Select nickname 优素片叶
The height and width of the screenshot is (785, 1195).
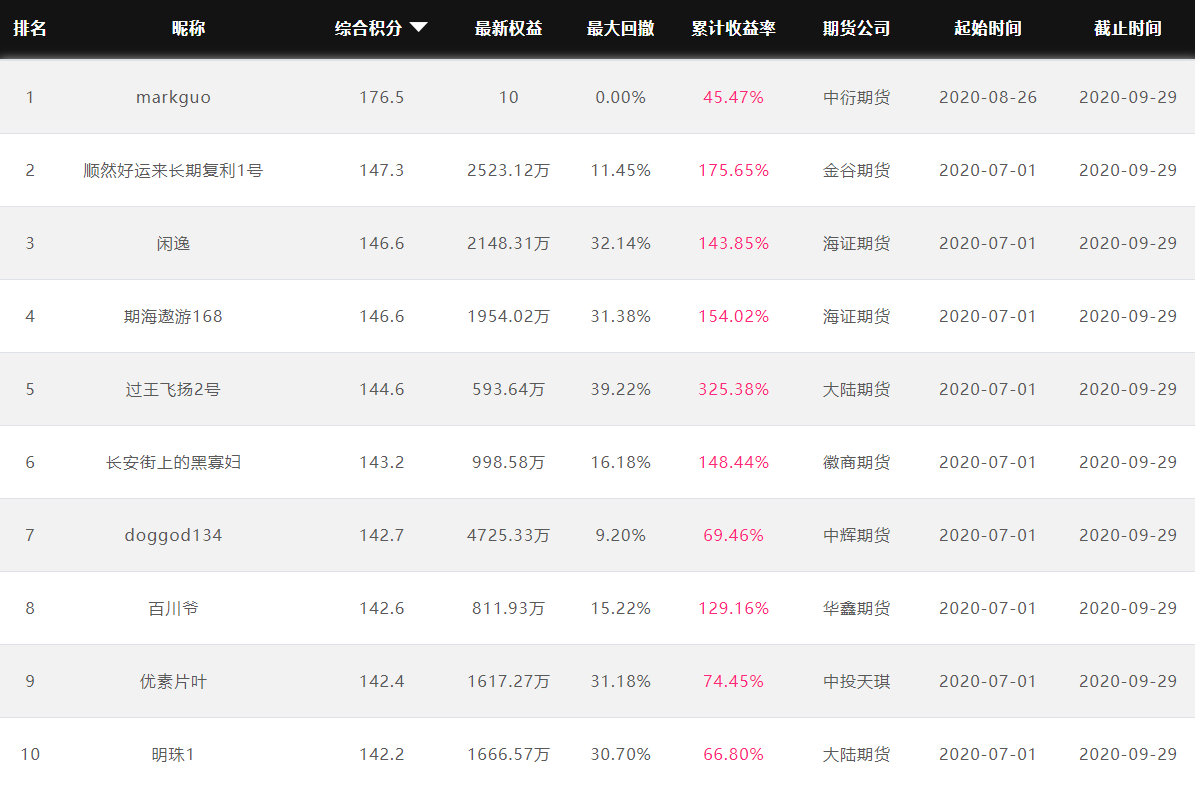point(173,681)
